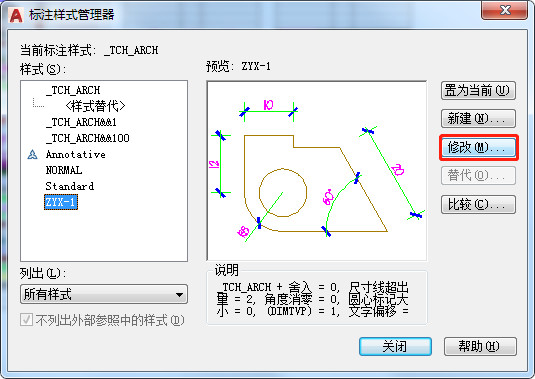Select the ZYX-1 style entry
The width and height of the screenshot is (535, 379).
(61, 202)
